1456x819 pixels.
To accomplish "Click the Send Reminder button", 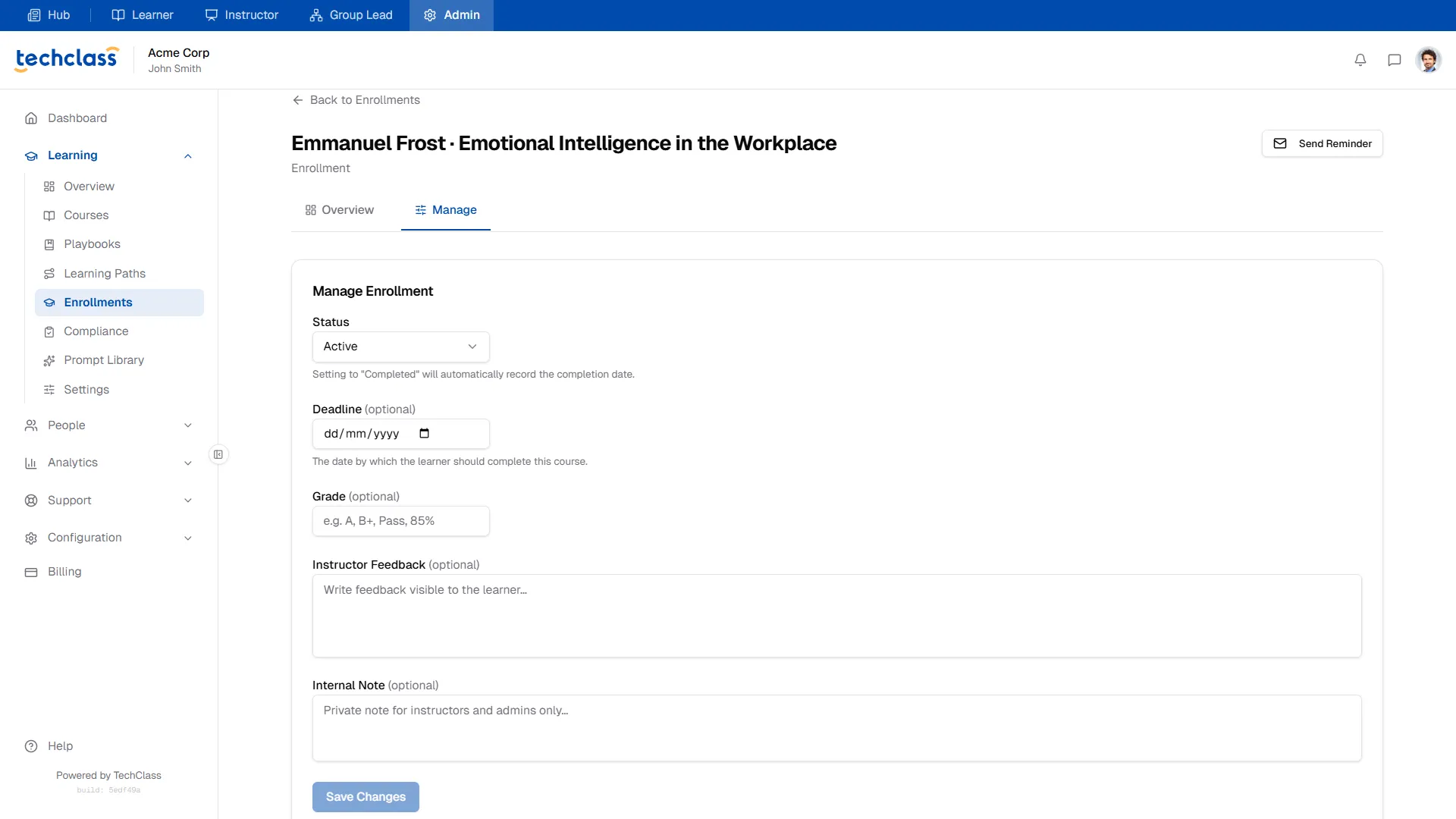I will click(x=1322, y=143).
